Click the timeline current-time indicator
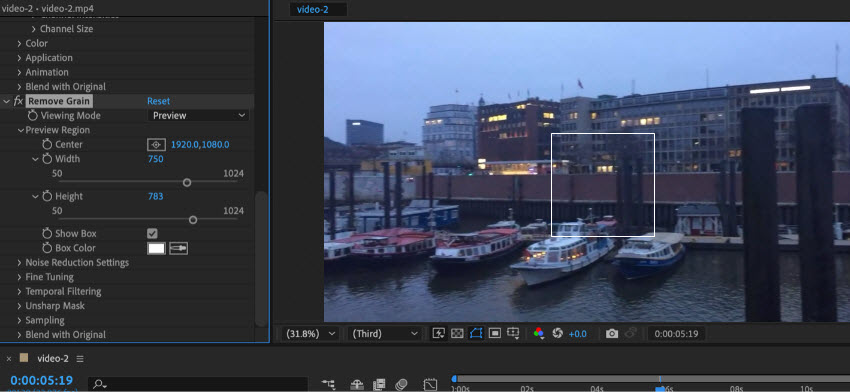Screen dimensions: 850x392 660,388
